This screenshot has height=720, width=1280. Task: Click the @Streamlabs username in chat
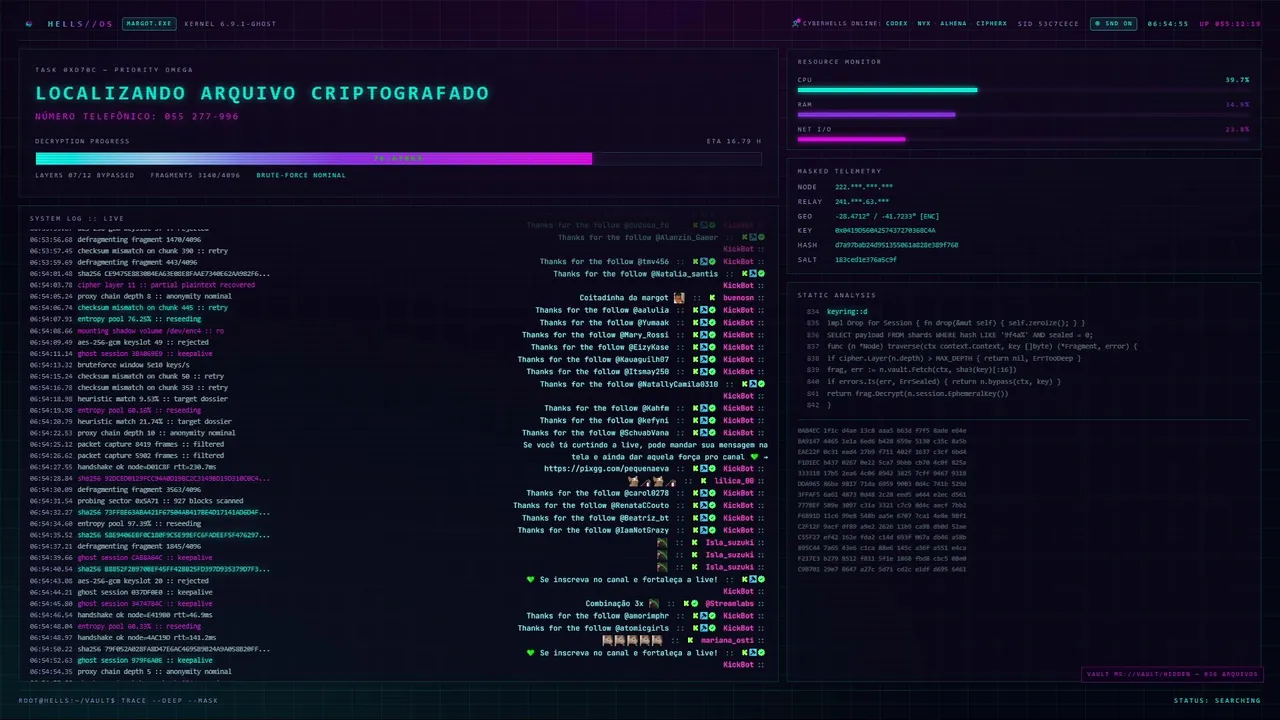tap(730, 604)
